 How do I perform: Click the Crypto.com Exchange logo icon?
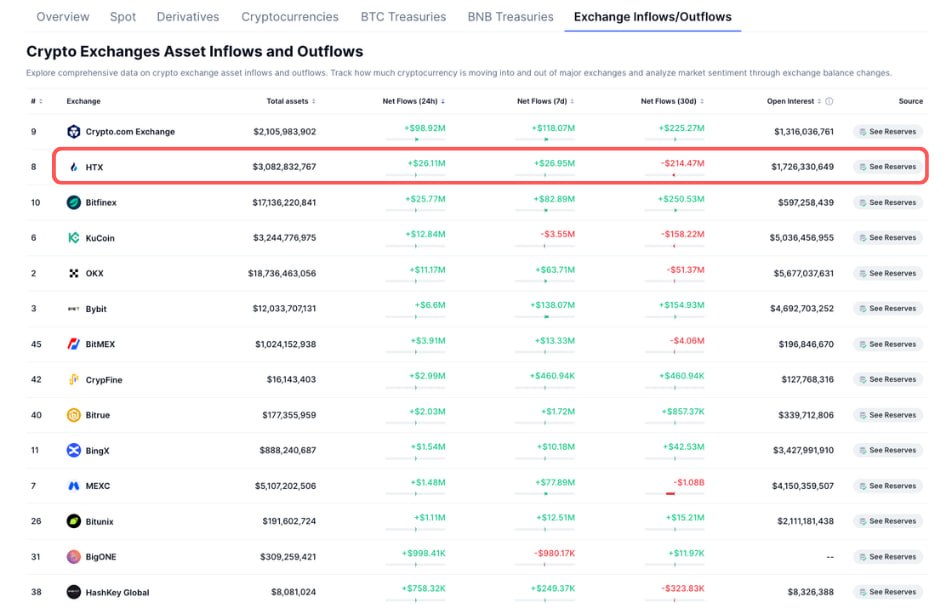tap(74, 131)
